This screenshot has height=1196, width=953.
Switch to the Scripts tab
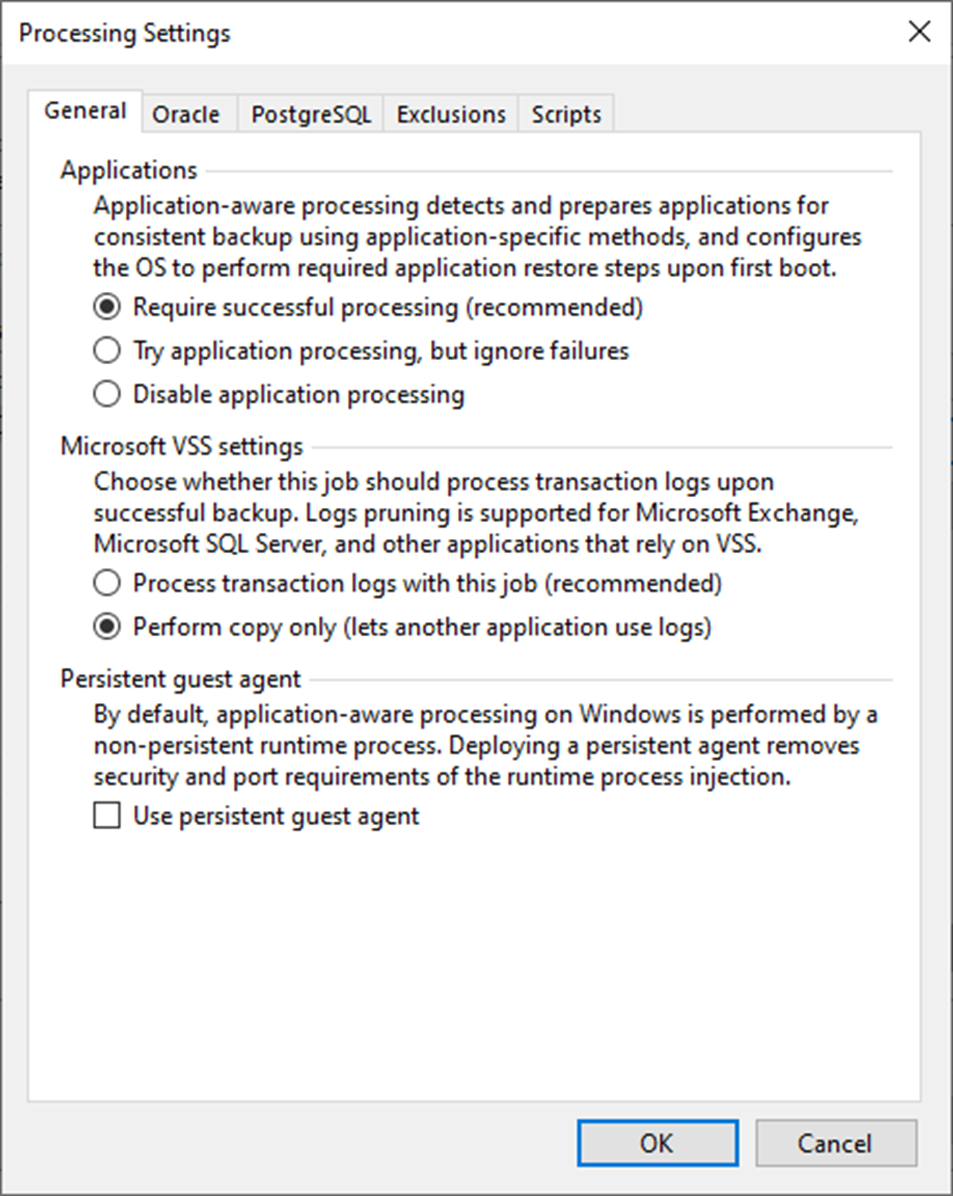point(565,114)
